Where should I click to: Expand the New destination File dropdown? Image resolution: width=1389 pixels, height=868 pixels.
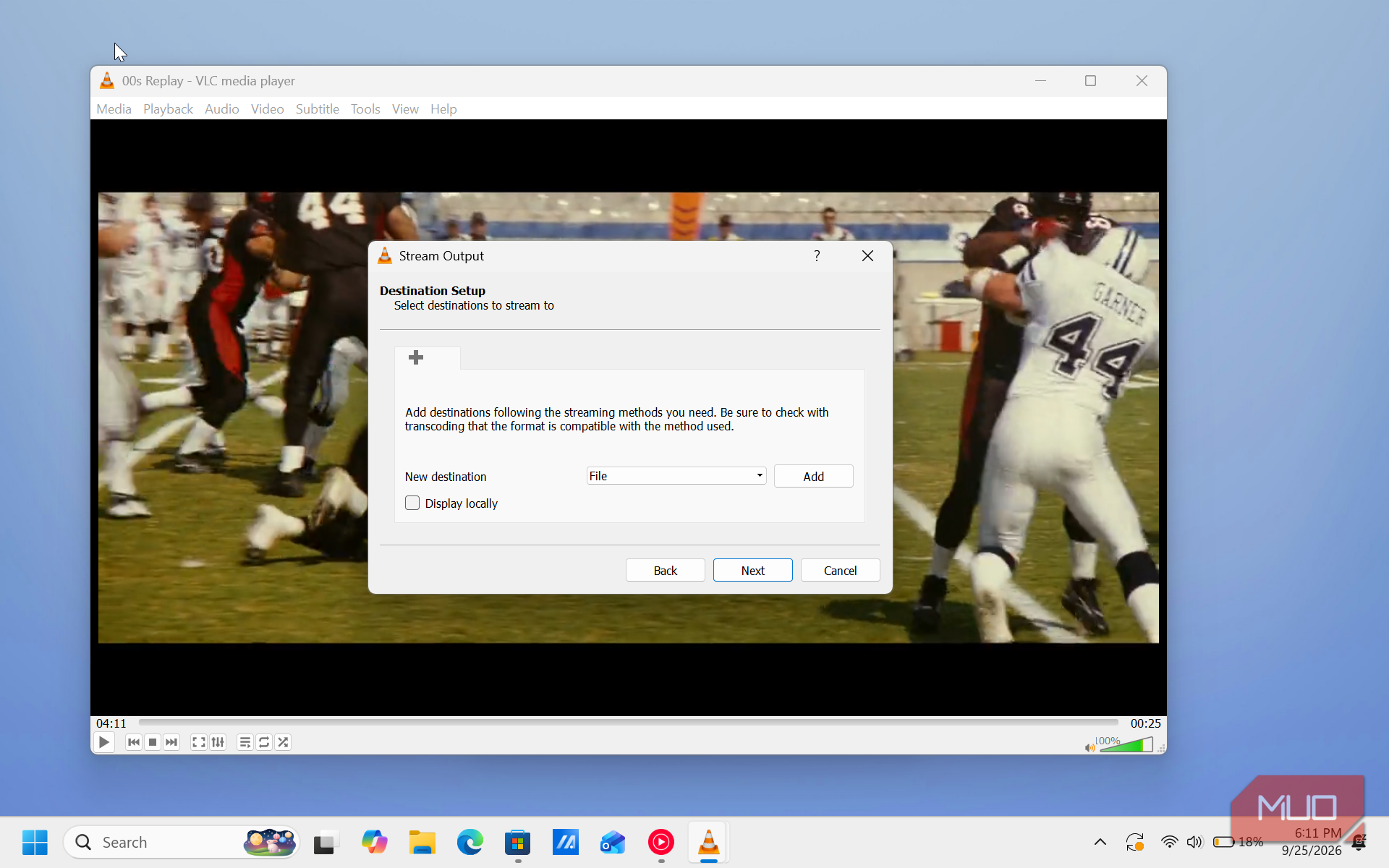pyautogui.click(x=676, y=476)
